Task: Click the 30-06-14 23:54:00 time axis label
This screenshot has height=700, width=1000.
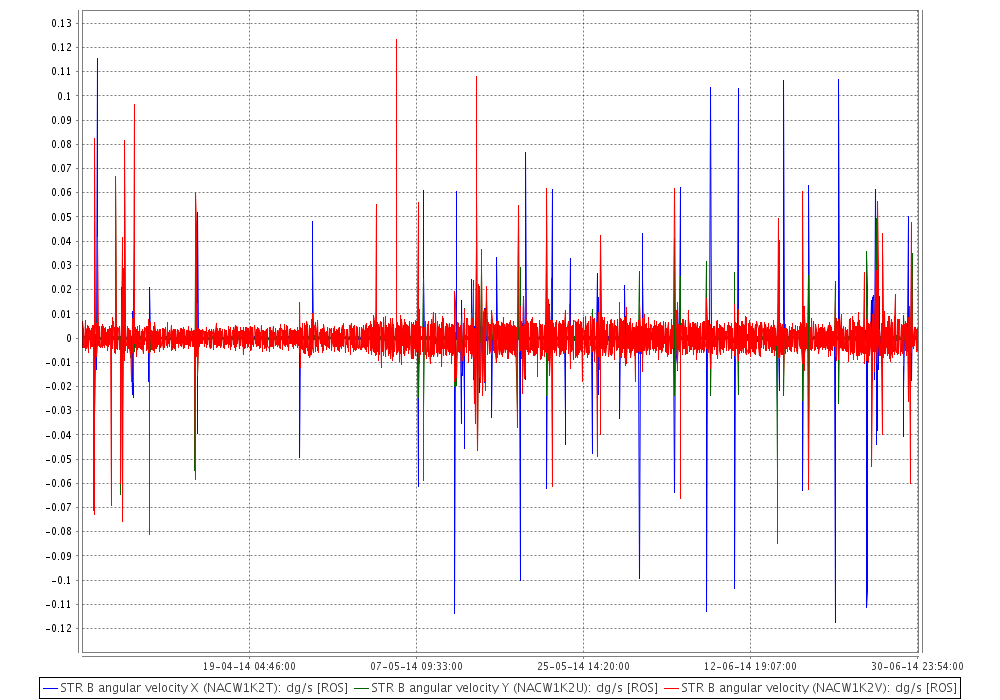Action: (x=917, y=666)
